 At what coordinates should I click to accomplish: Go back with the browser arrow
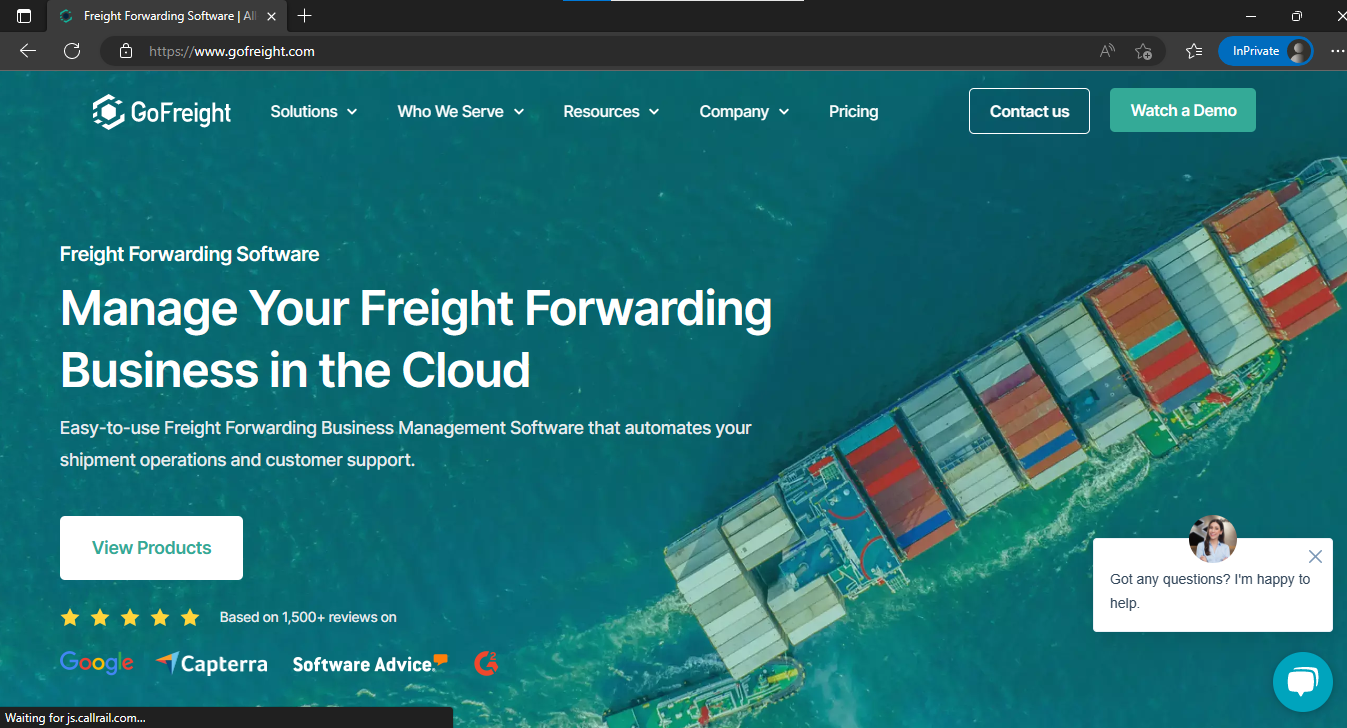click(28, 51)
